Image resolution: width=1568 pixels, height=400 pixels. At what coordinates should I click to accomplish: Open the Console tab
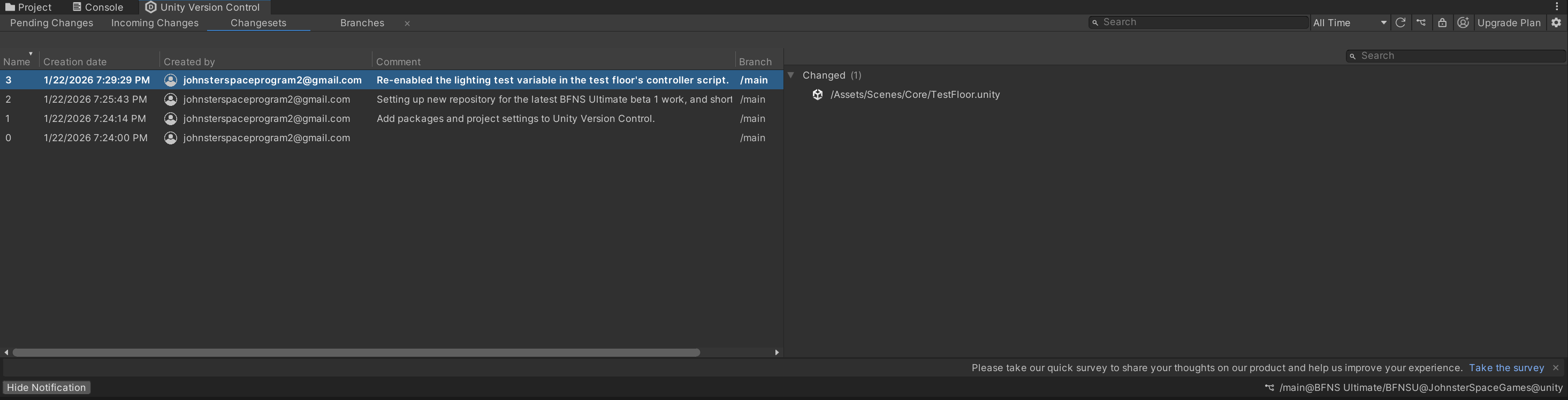[97, 7]
